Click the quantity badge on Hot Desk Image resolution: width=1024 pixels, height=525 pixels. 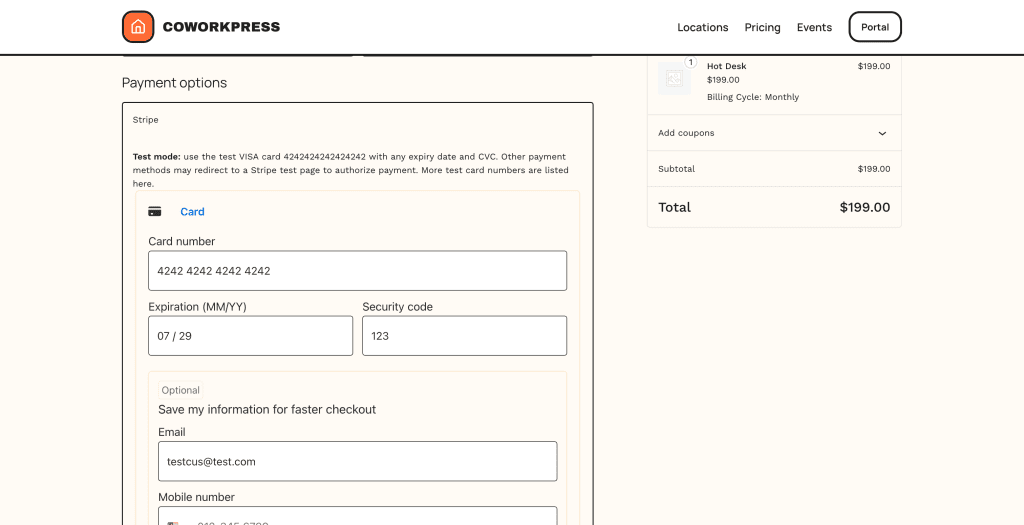pos(690,62)
